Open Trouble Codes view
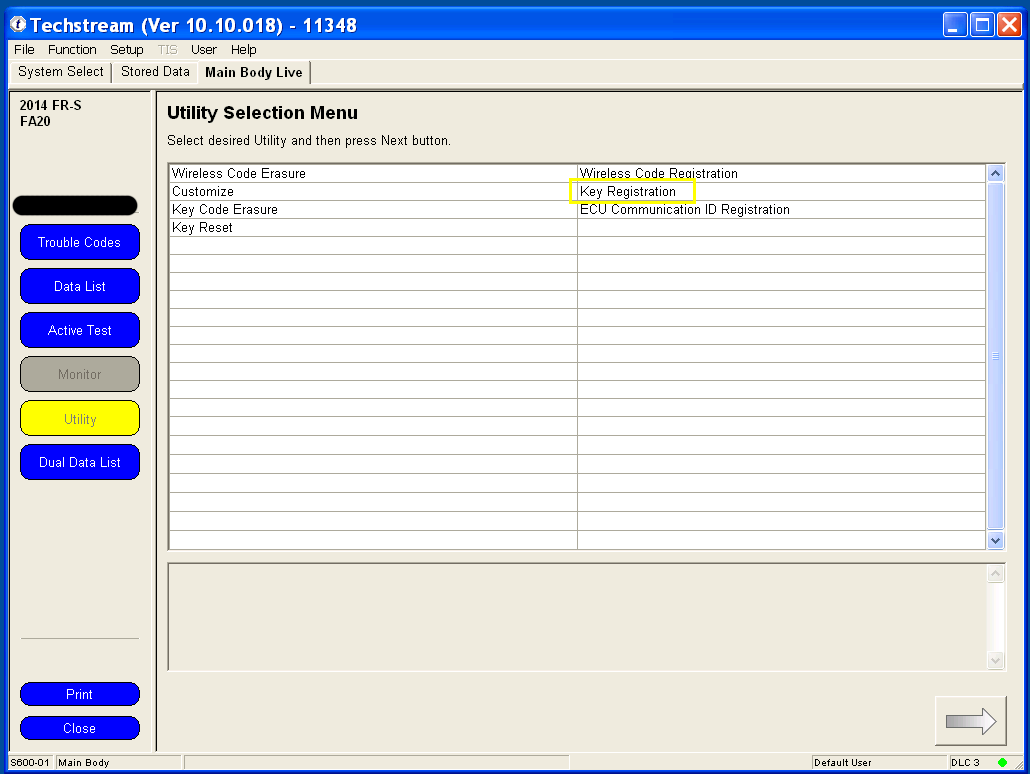This screenshot has height=774, width=1030. (80, 242)
